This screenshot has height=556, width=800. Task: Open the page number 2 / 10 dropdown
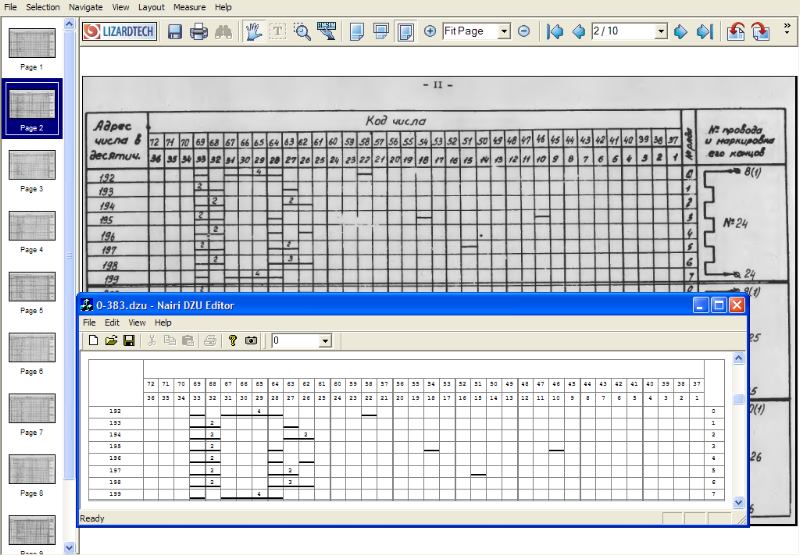[661, 32]
